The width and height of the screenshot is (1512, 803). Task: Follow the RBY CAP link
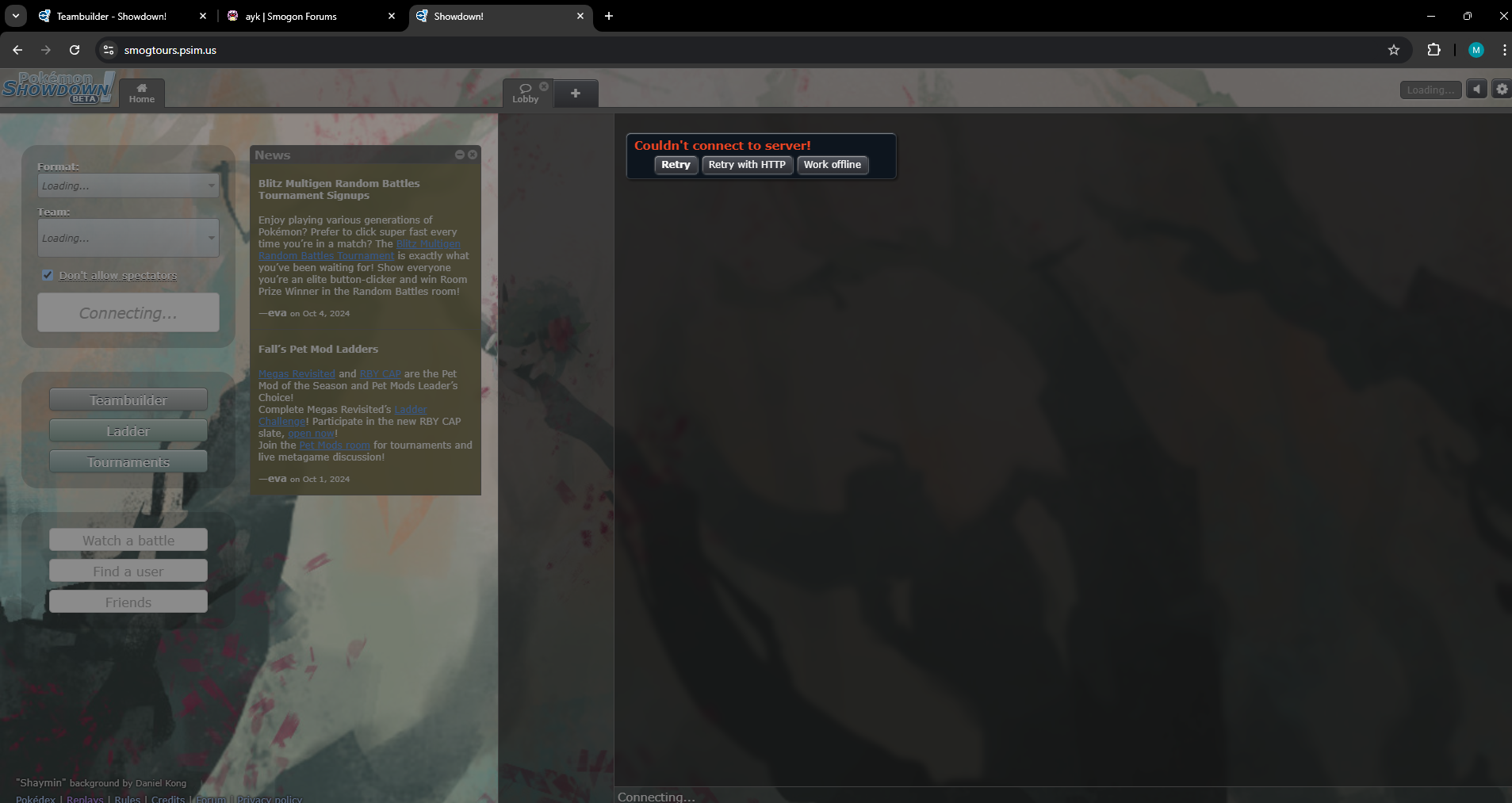[381, 374]
